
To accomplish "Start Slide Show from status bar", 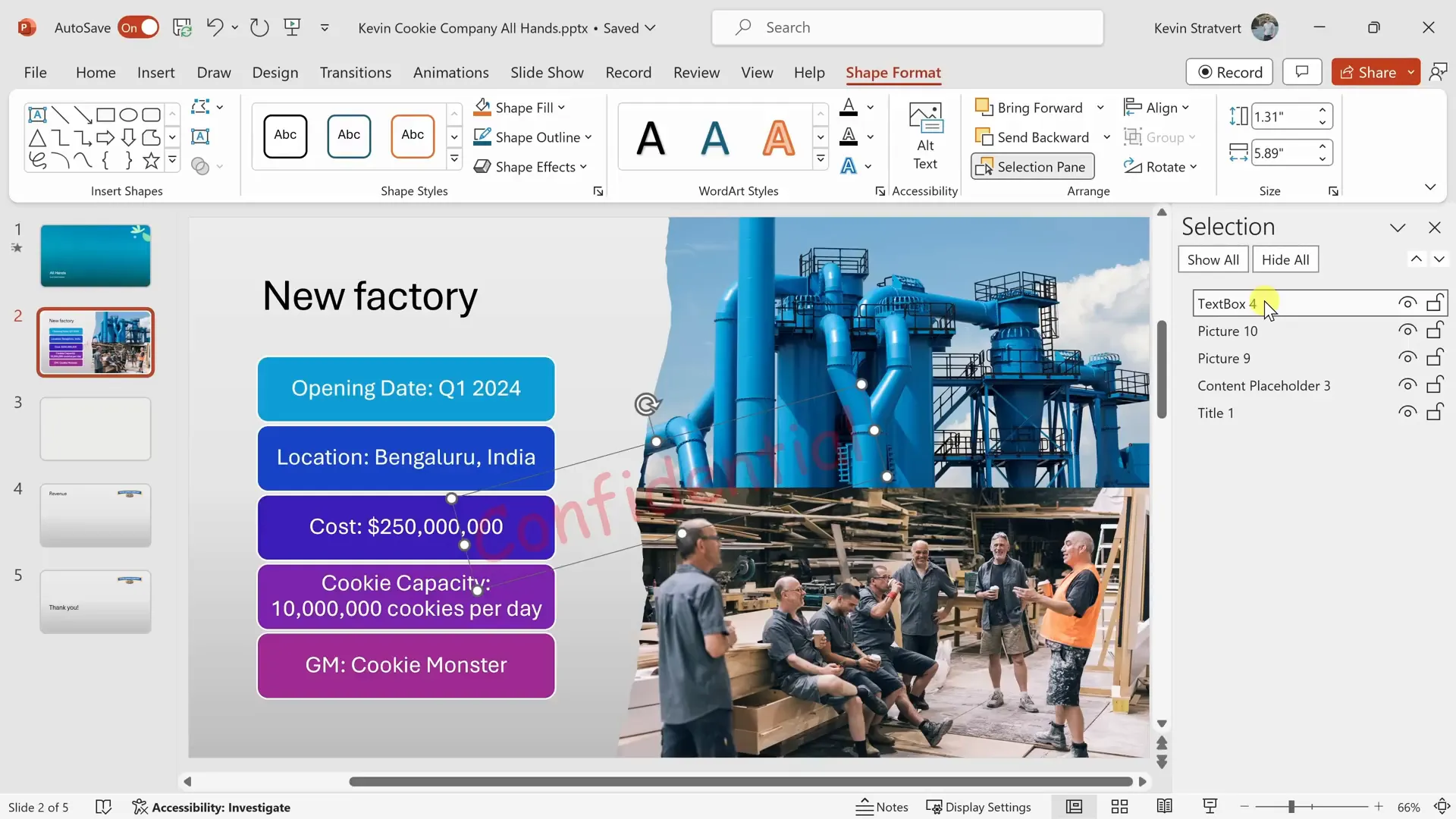I will tap(1210, 807).
